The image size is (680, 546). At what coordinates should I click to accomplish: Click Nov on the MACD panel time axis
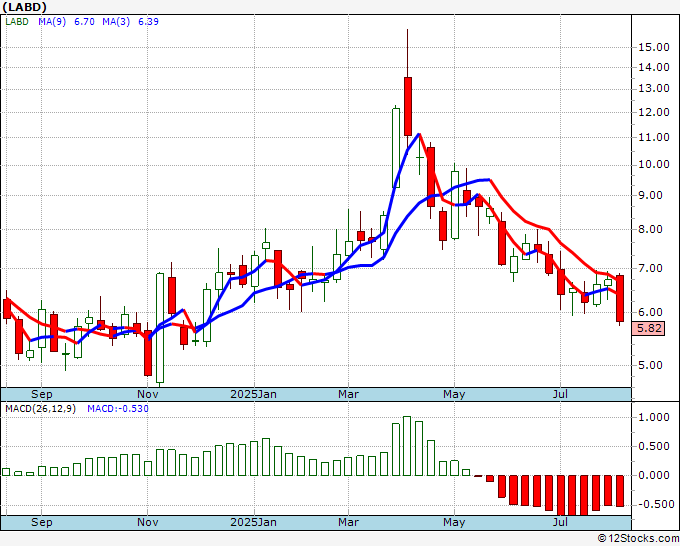click(x=147, y=522)
